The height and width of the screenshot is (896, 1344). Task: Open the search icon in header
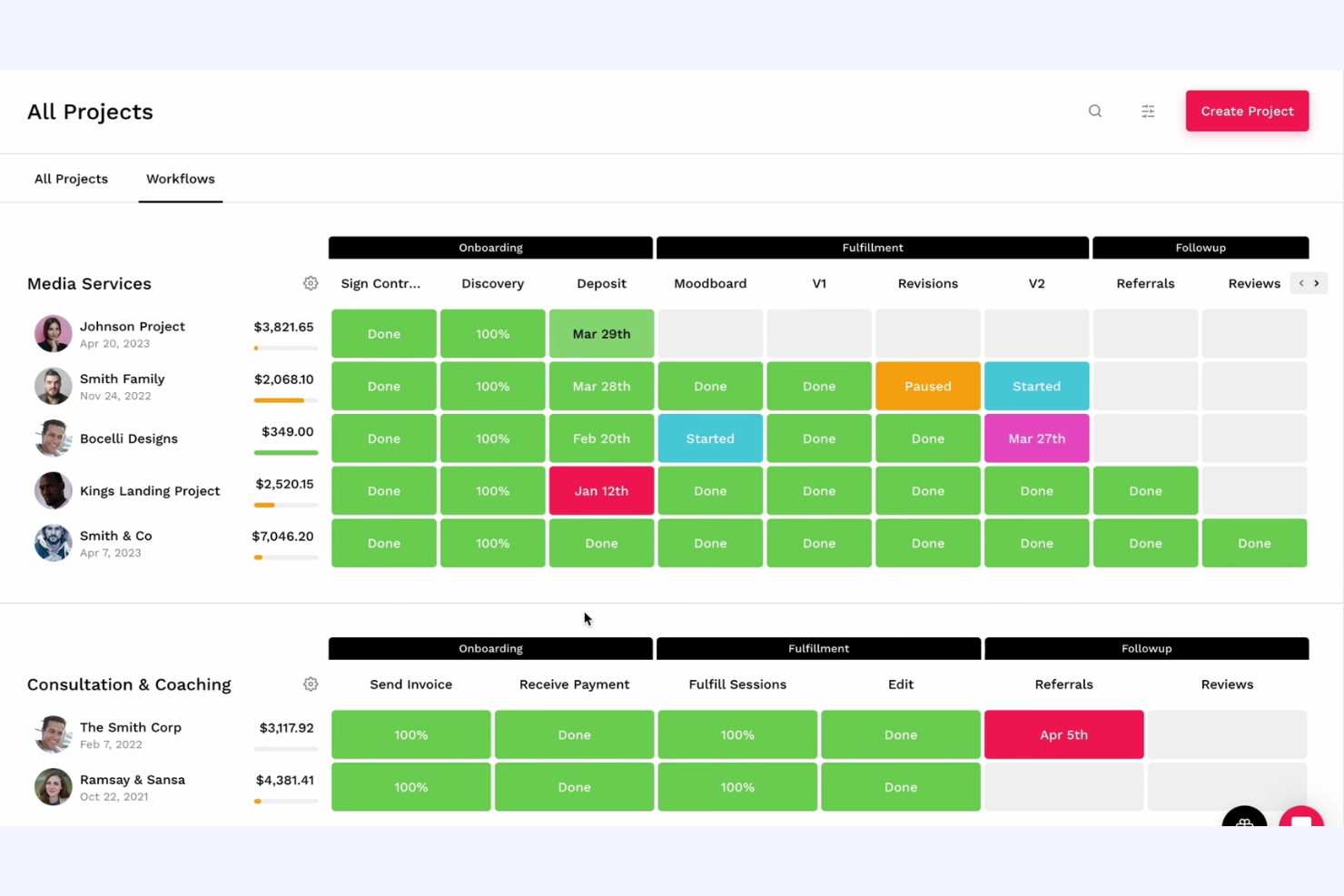coord(1095,111)
